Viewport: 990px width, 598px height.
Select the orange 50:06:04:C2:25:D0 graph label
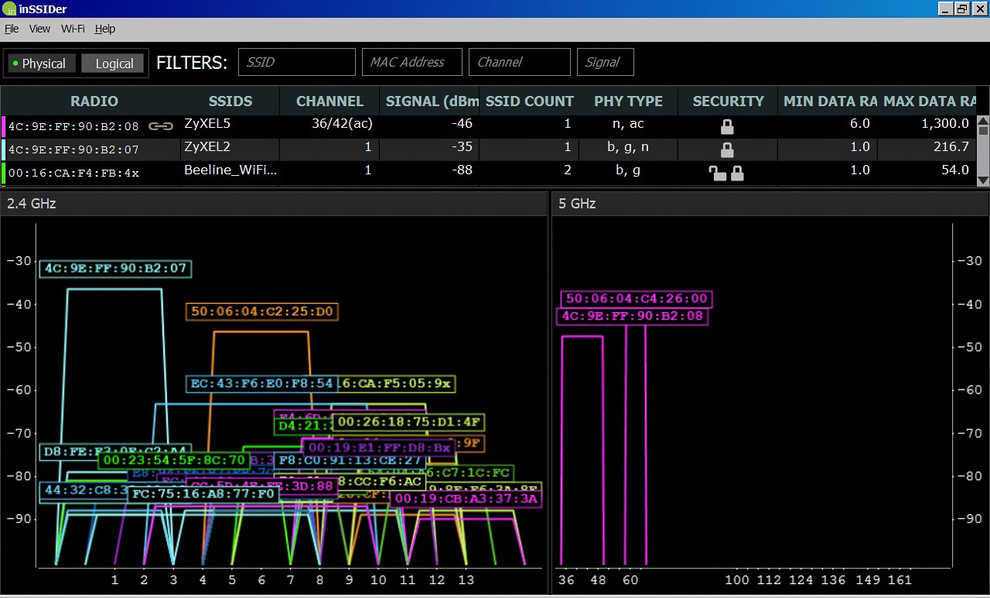tap(262, 312)
